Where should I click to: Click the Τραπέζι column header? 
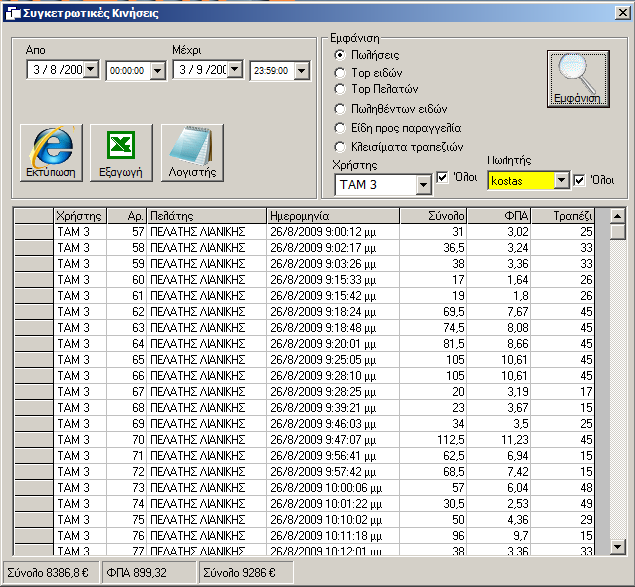click(563, 216)
